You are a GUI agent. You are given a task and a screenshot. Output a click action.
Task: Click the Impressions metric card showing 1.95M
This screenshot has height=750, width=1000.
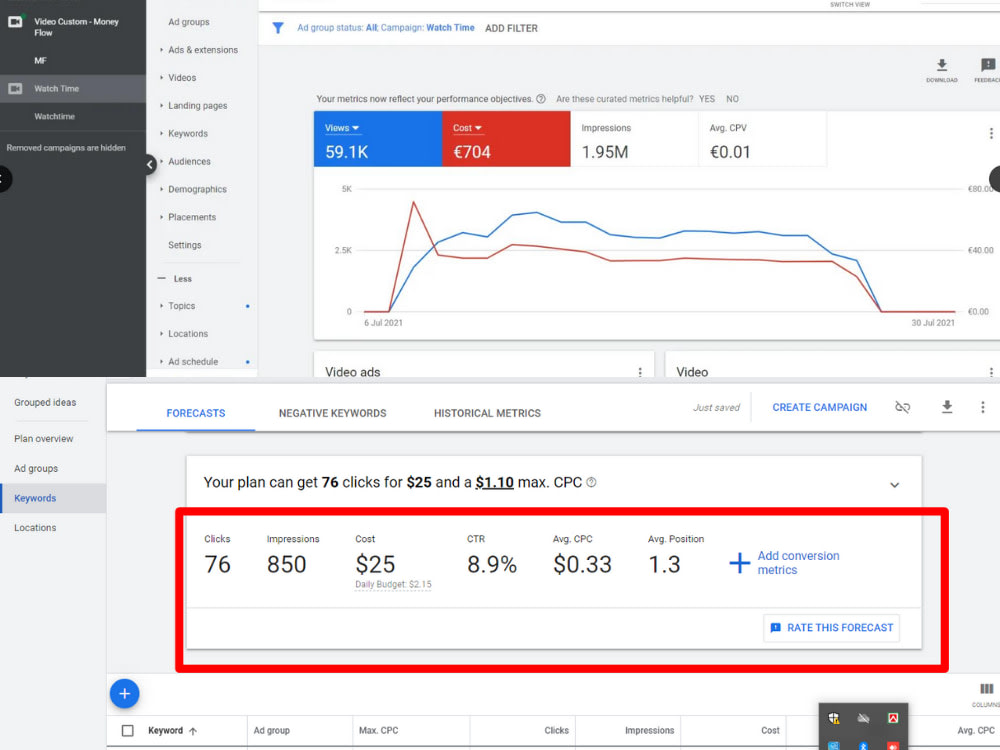(x=634, y=139)
